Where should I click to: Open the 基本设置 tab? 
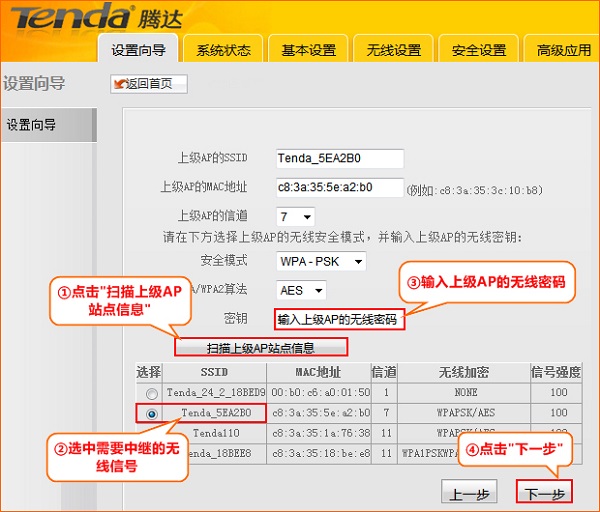coord(308,50)
